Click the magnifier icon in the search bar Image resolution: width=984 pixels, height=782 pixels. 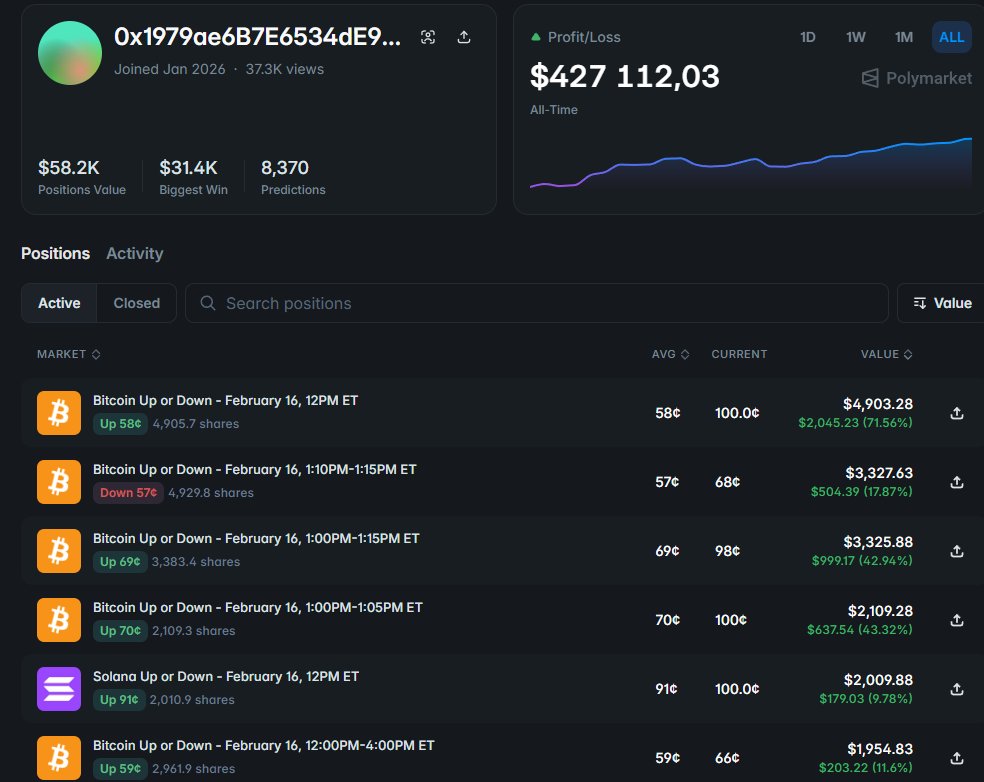coord(208,302)
